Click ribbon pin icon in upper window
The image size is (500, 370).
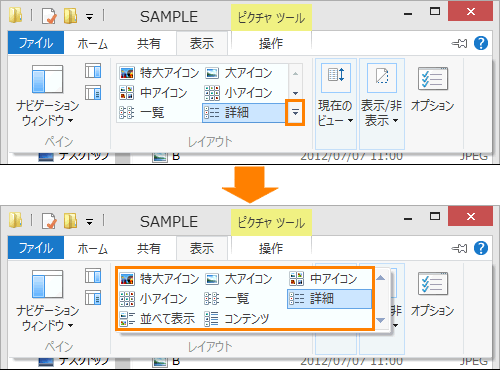[x=459, y=43]
